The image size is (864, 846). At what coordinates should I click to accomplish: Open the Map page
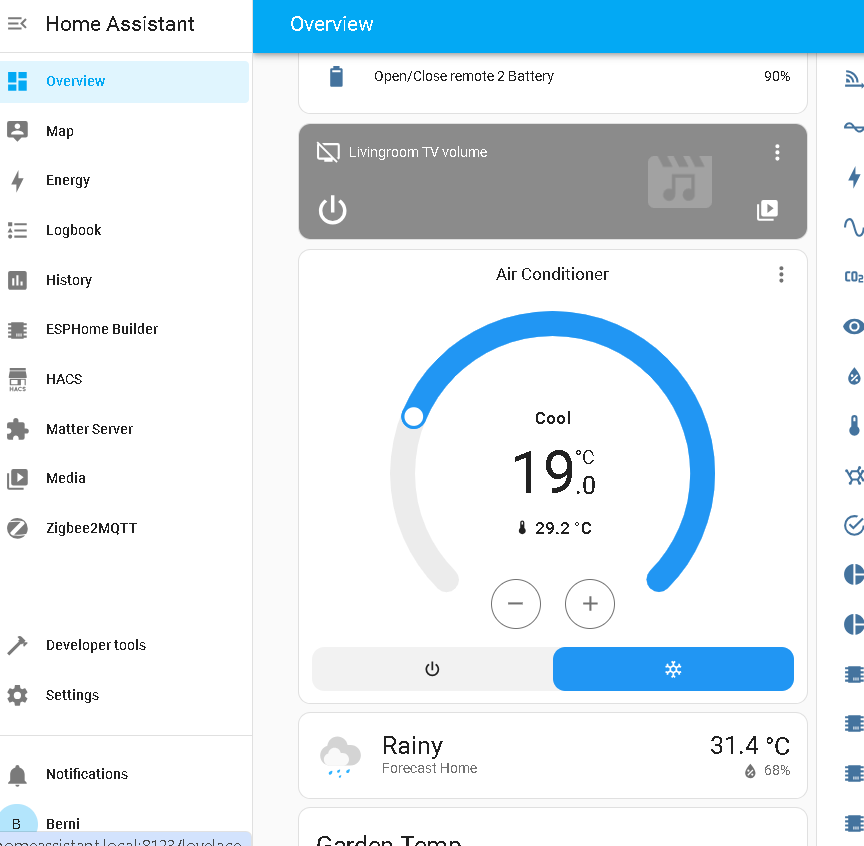click(125, 131)
